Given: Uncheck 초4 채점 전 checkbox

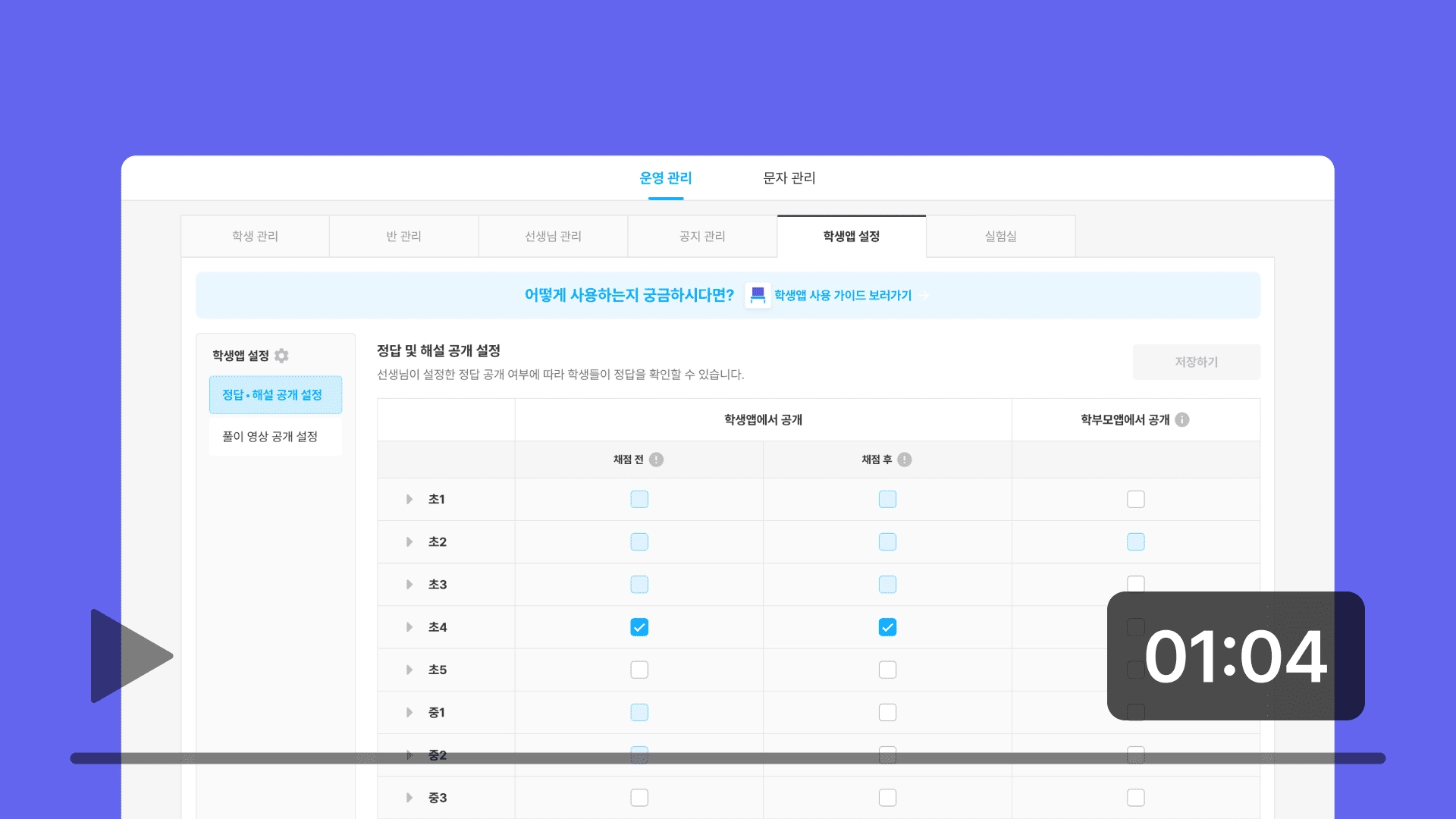Looking at the screenshot, I should click(639, 627).
